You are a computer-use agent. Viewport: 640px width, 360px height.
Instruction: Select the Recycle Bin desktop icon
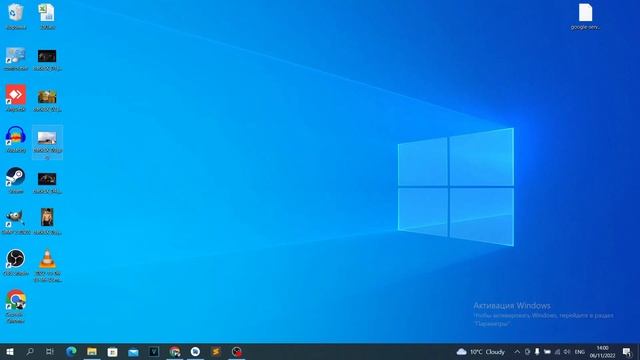point(16,16)
